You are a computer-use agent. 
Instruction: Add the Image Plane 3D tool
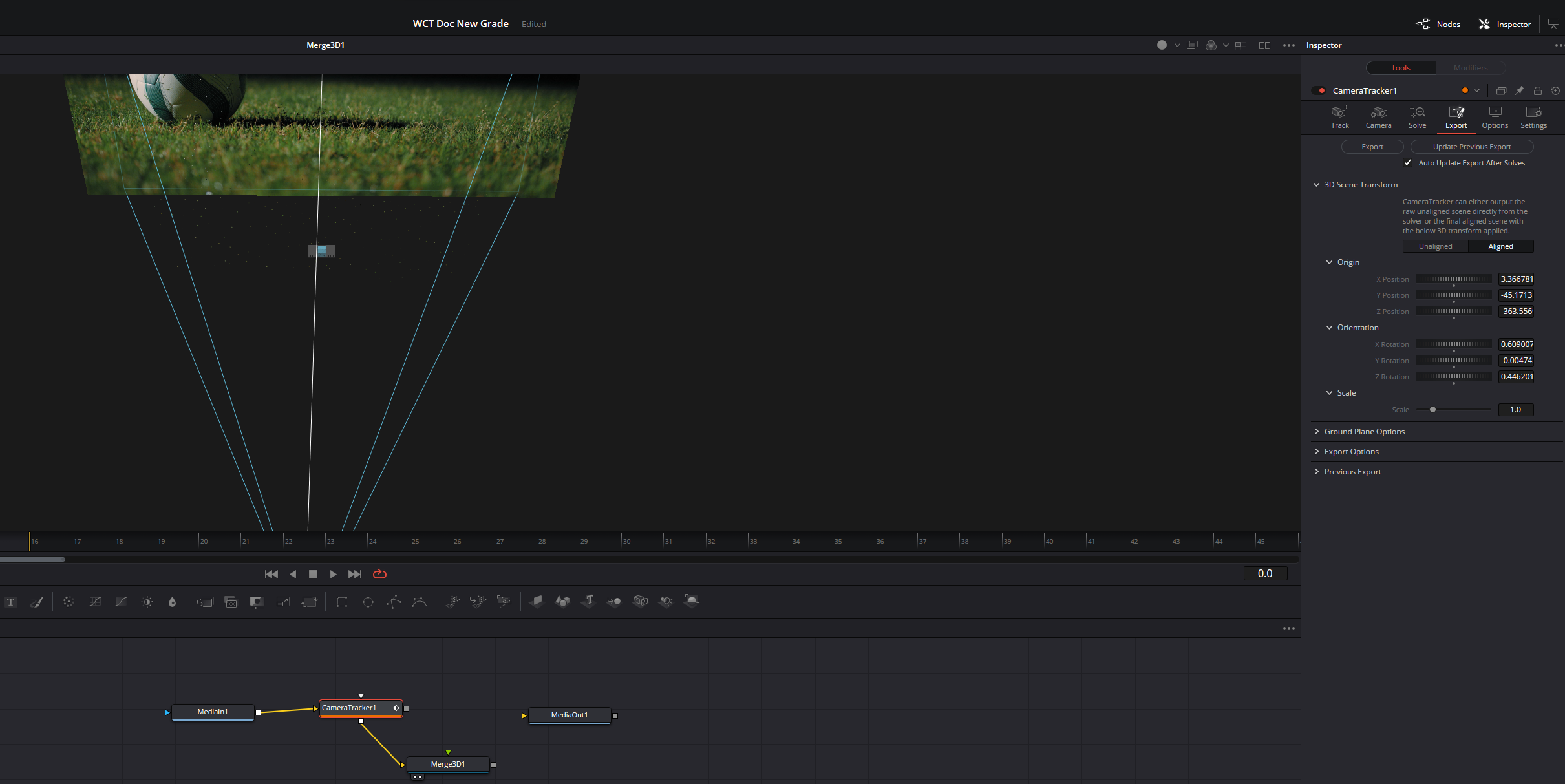pyautogui.click(x=537, y=602)
